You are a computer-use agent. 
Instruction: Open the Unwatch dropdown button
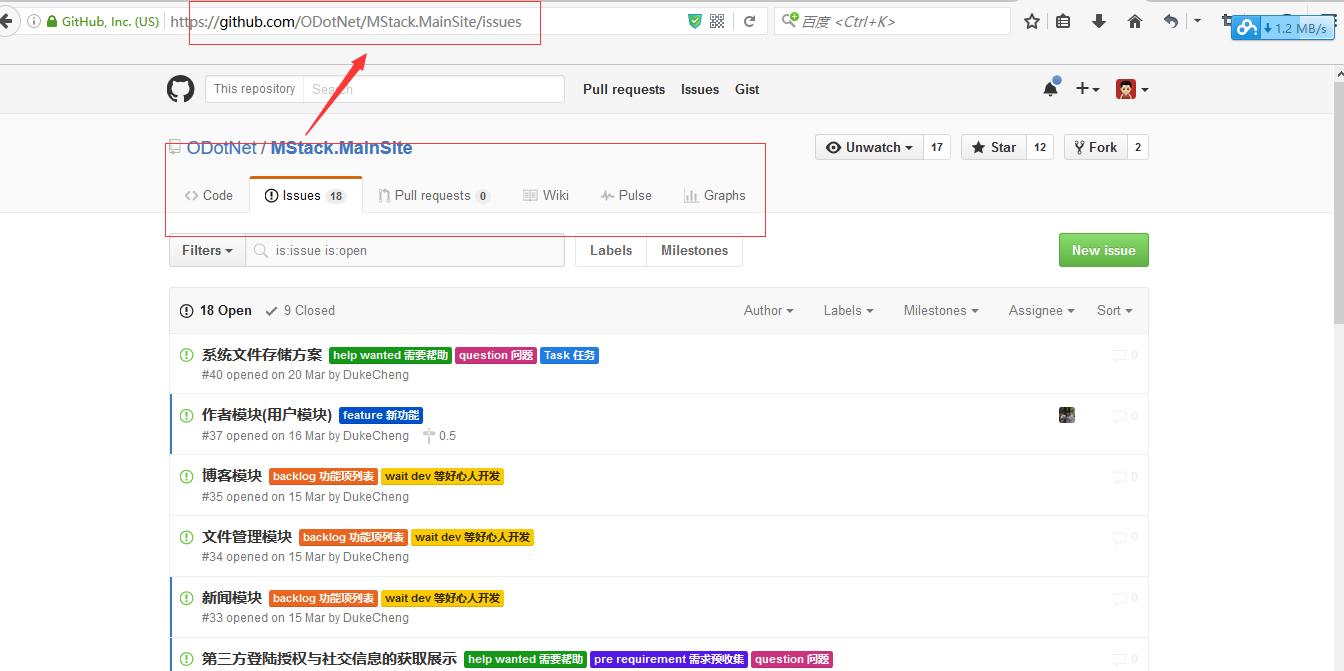tap(869, 147)
